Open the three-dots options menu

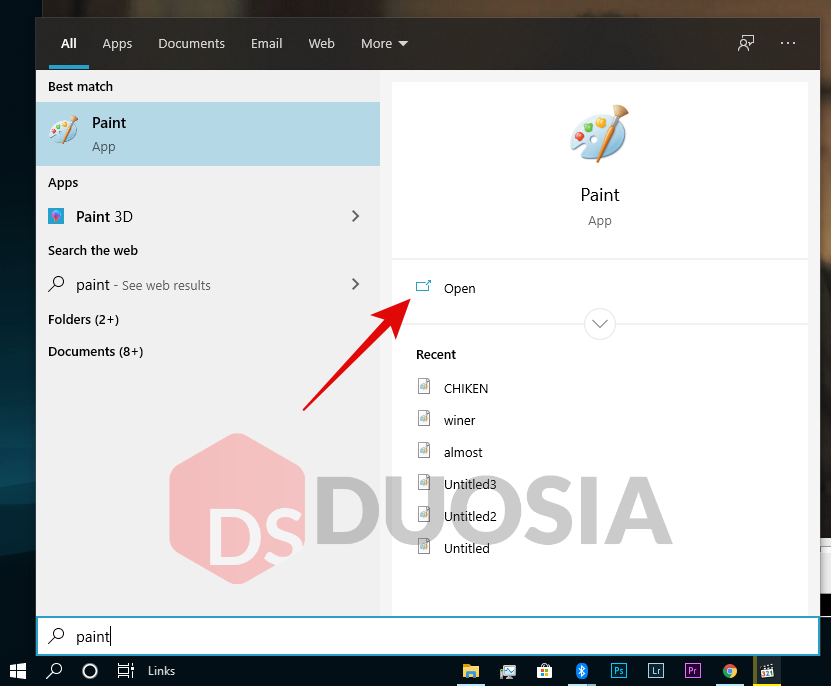(788, 43)
